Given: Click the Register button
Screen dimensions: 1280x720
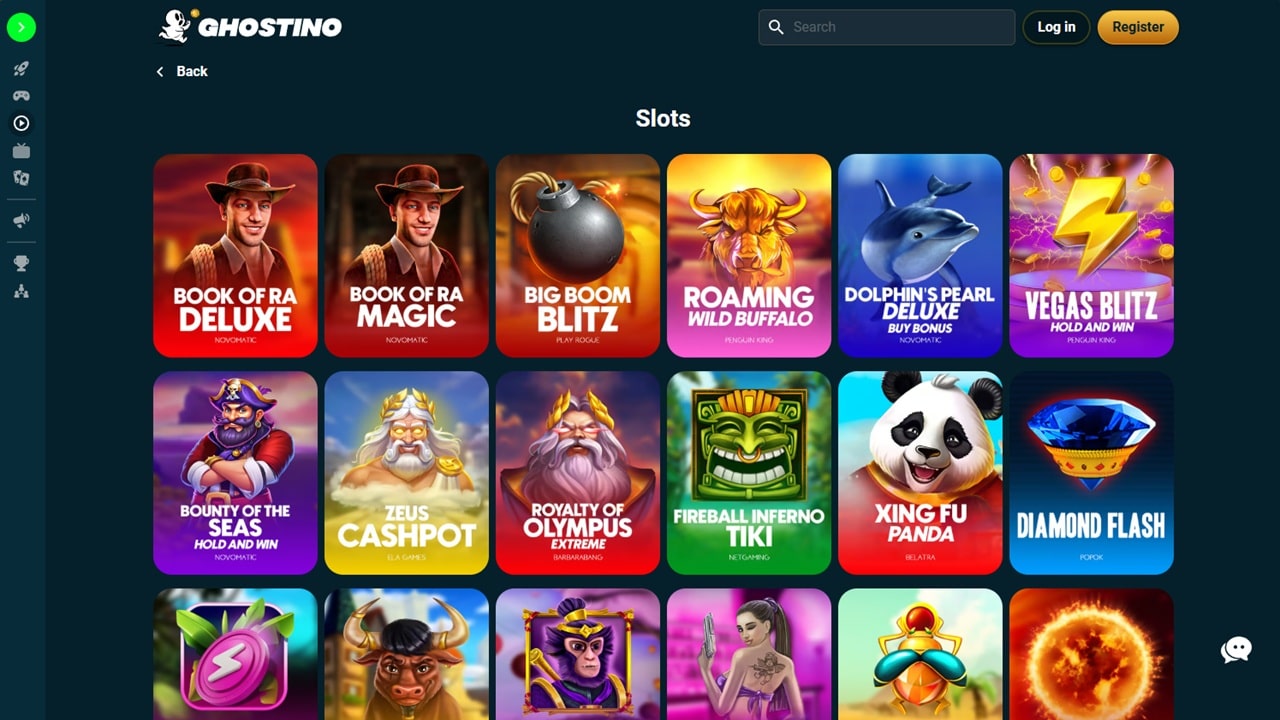Looking at the screenshot, I should (x=1138, y=27).
